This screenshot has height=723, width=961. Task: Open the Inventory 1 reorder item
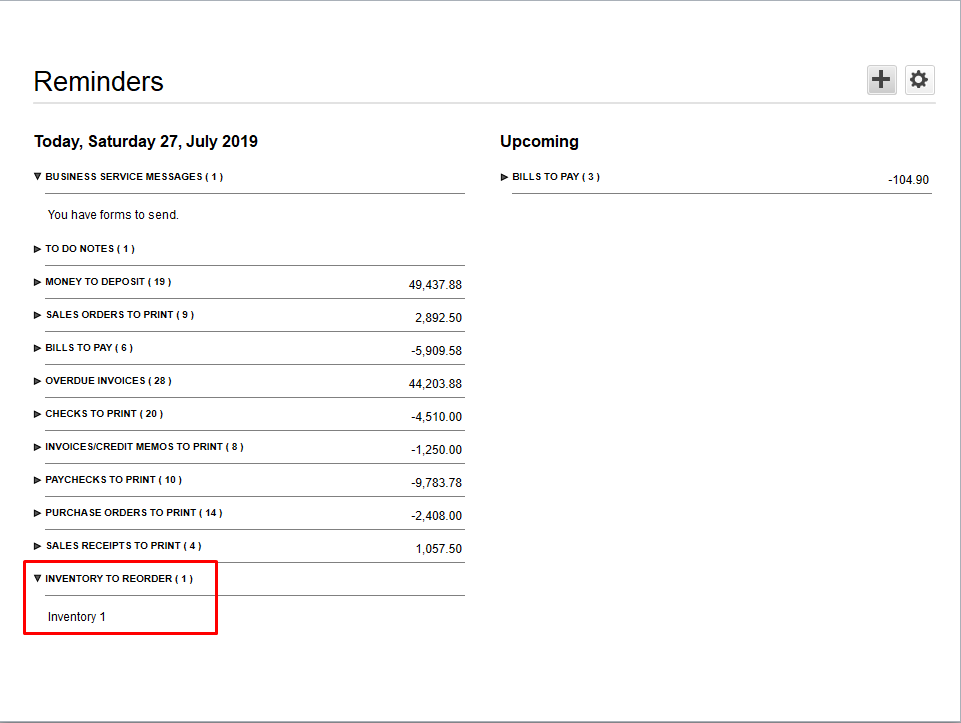[77, 616]
